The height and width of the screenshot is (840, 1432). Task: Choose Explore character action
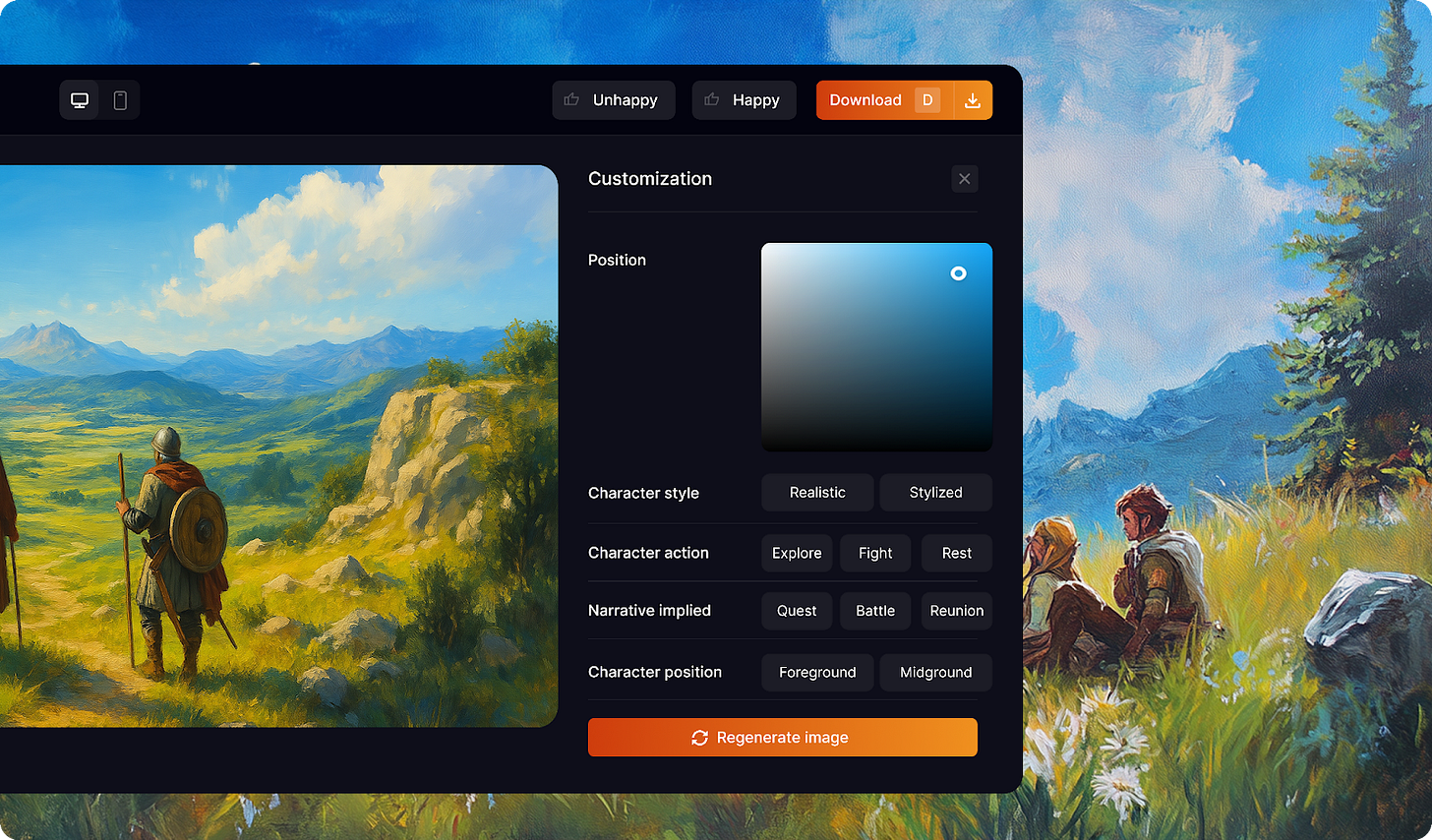pos(797,554)
